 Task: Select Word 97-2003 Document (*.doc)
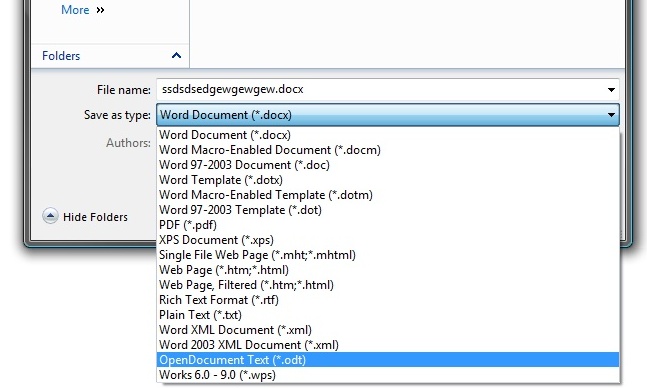(x=388, y=165)
